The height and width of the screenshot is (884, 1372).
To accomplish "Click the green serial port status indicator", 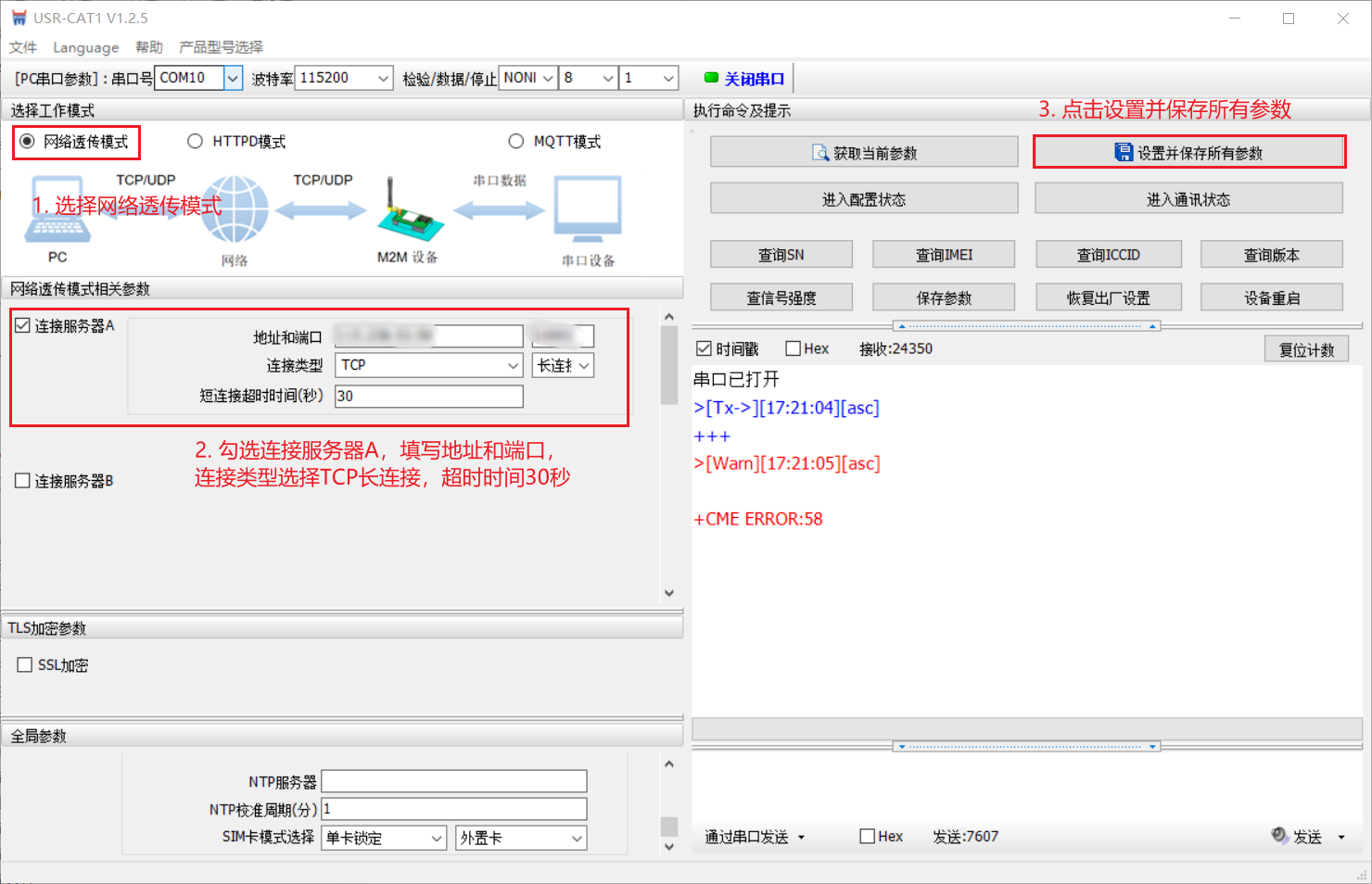I will 711,78.
